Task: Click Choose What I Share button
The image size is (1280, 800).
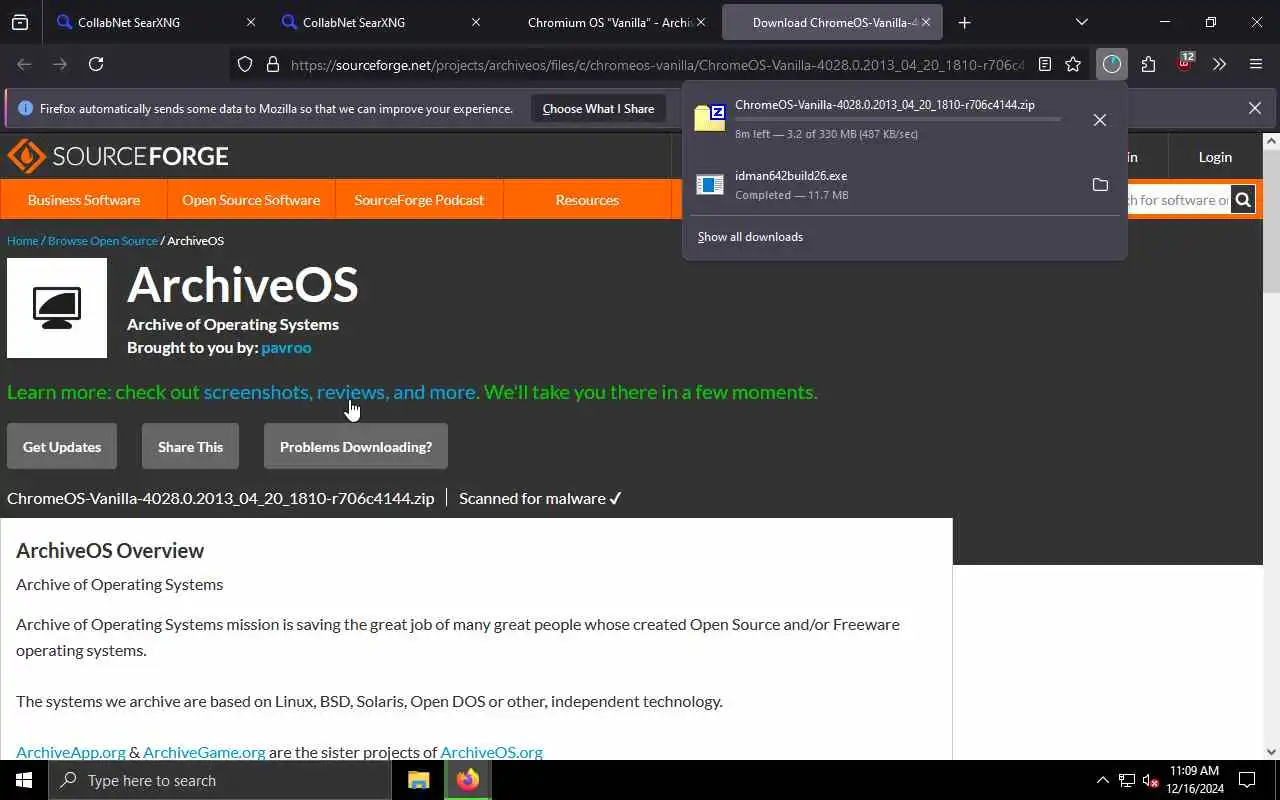Action: [598, 108]
